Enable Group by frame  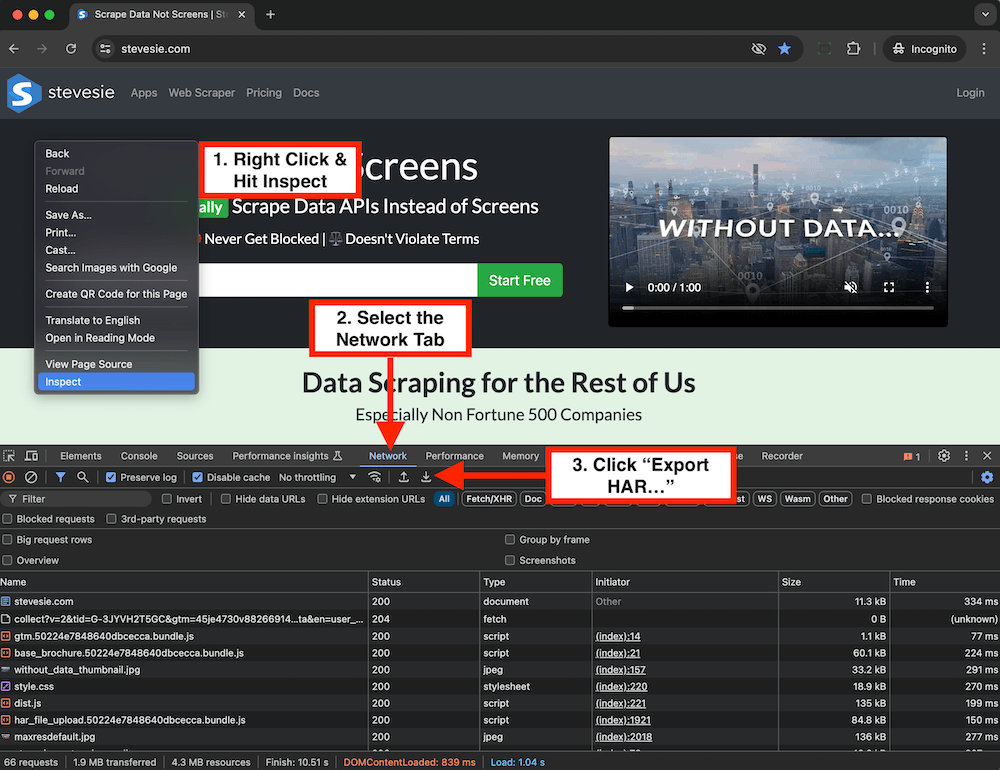(510, 540)
